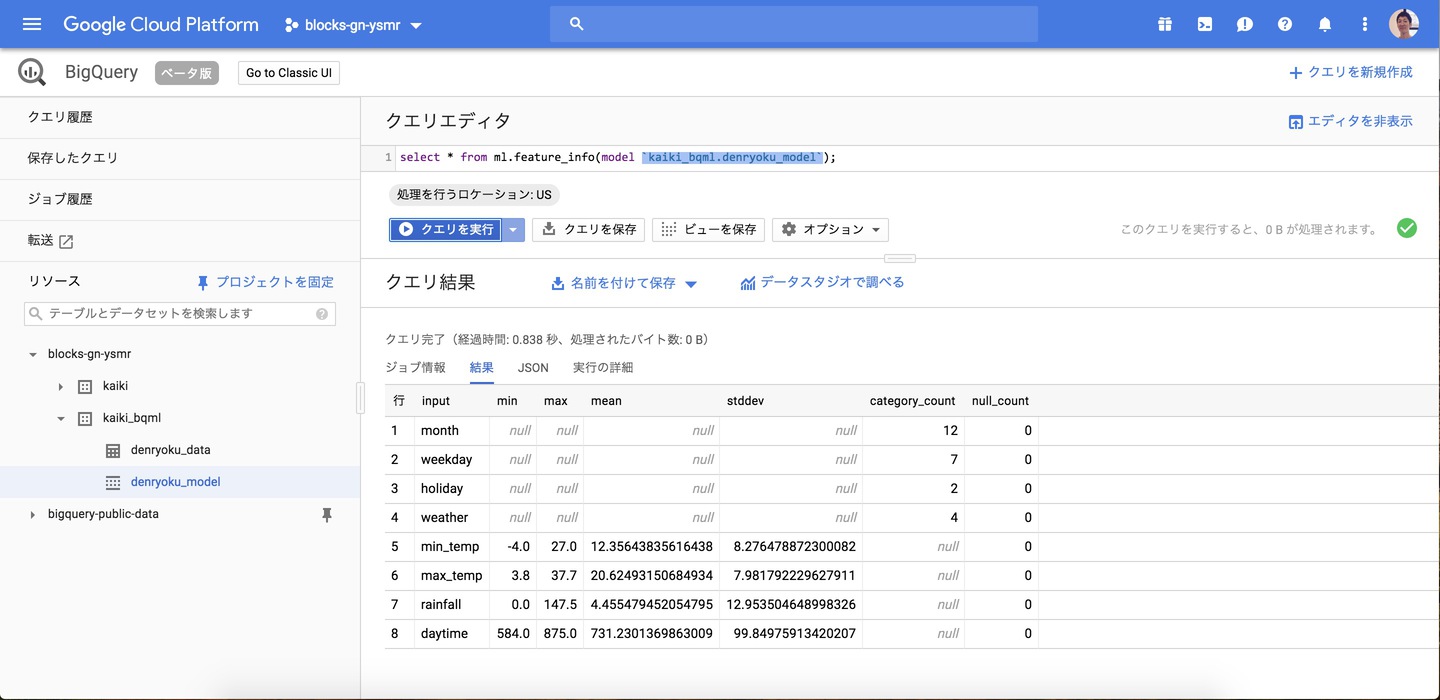Open the user account avatar

[x=1404, y=24]
